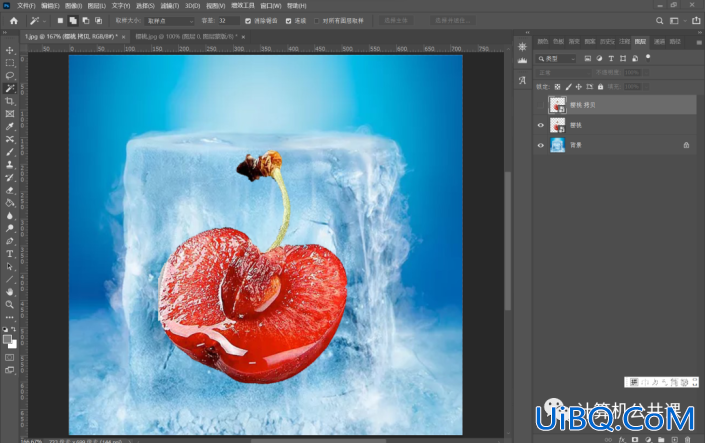Hide the bottom background layer
705x443 pixels.
[x=540, y=145]
